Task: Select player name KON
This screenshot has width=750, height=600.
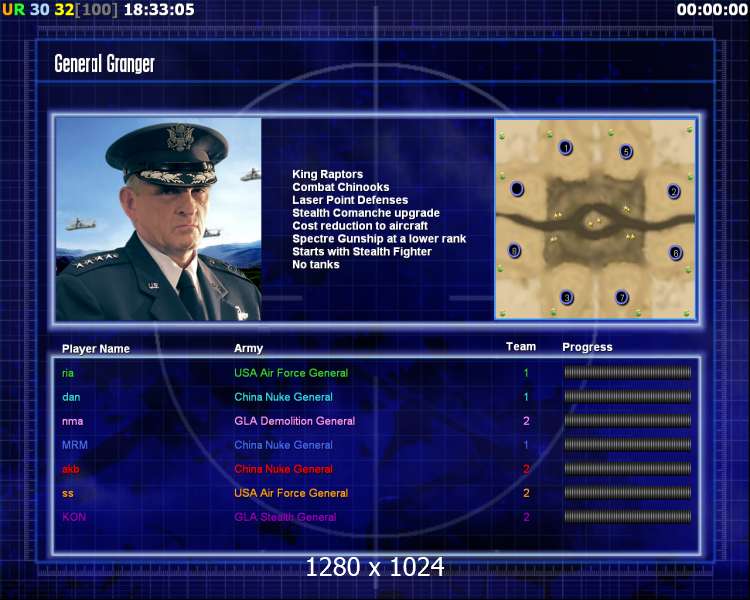Action: 74,517
